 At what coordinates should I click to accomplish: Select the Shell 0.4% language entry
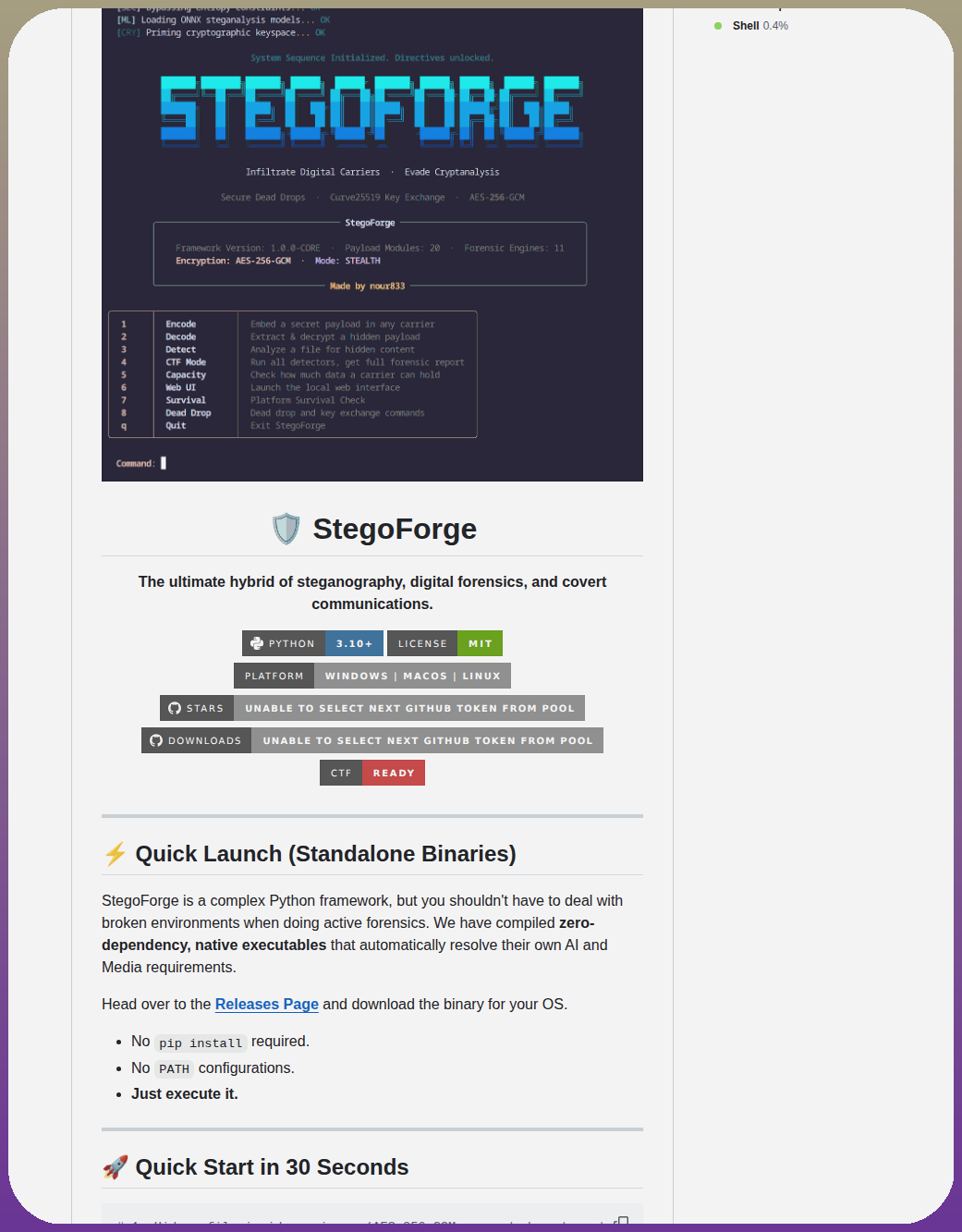point(751,26)
